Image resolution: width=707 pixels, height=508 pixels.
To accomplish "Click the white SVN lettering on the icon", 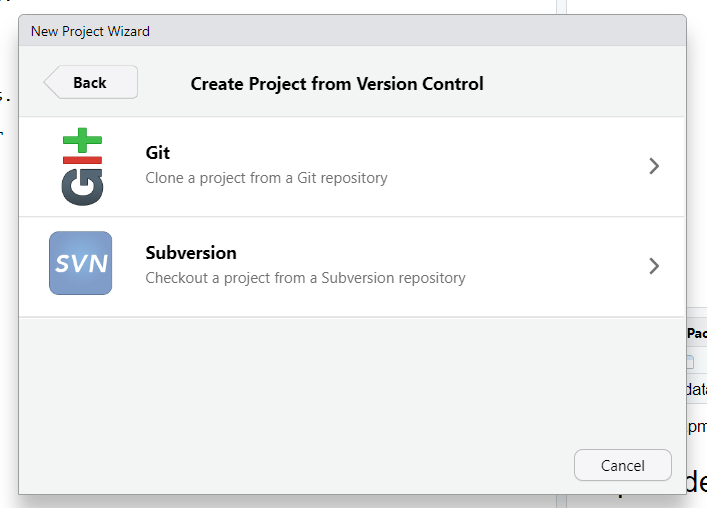I will 81,265.
